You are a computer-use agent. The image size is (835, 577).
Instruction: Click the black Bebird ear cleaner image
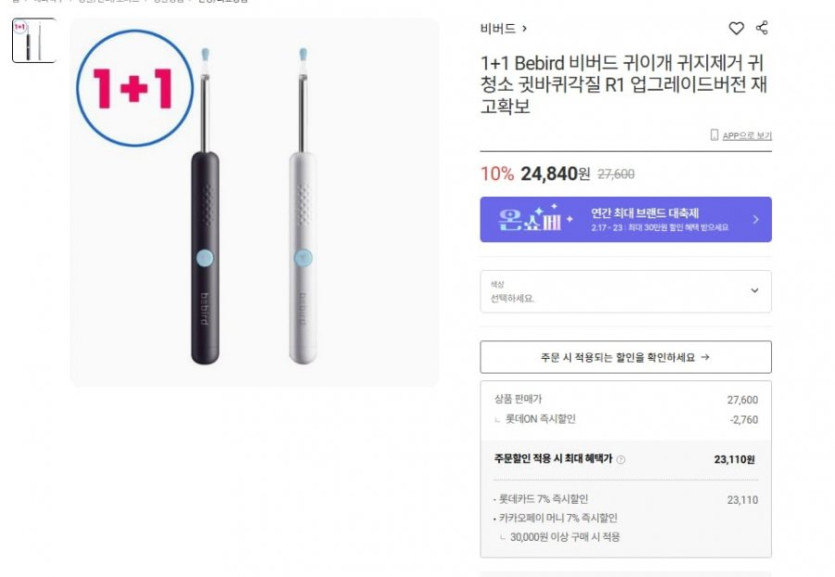click(x=205, y=206)
